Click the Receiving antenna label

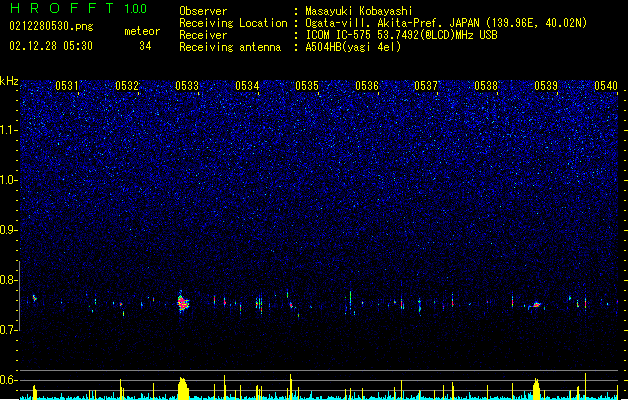pyautogui.click(x=230, y=47)
